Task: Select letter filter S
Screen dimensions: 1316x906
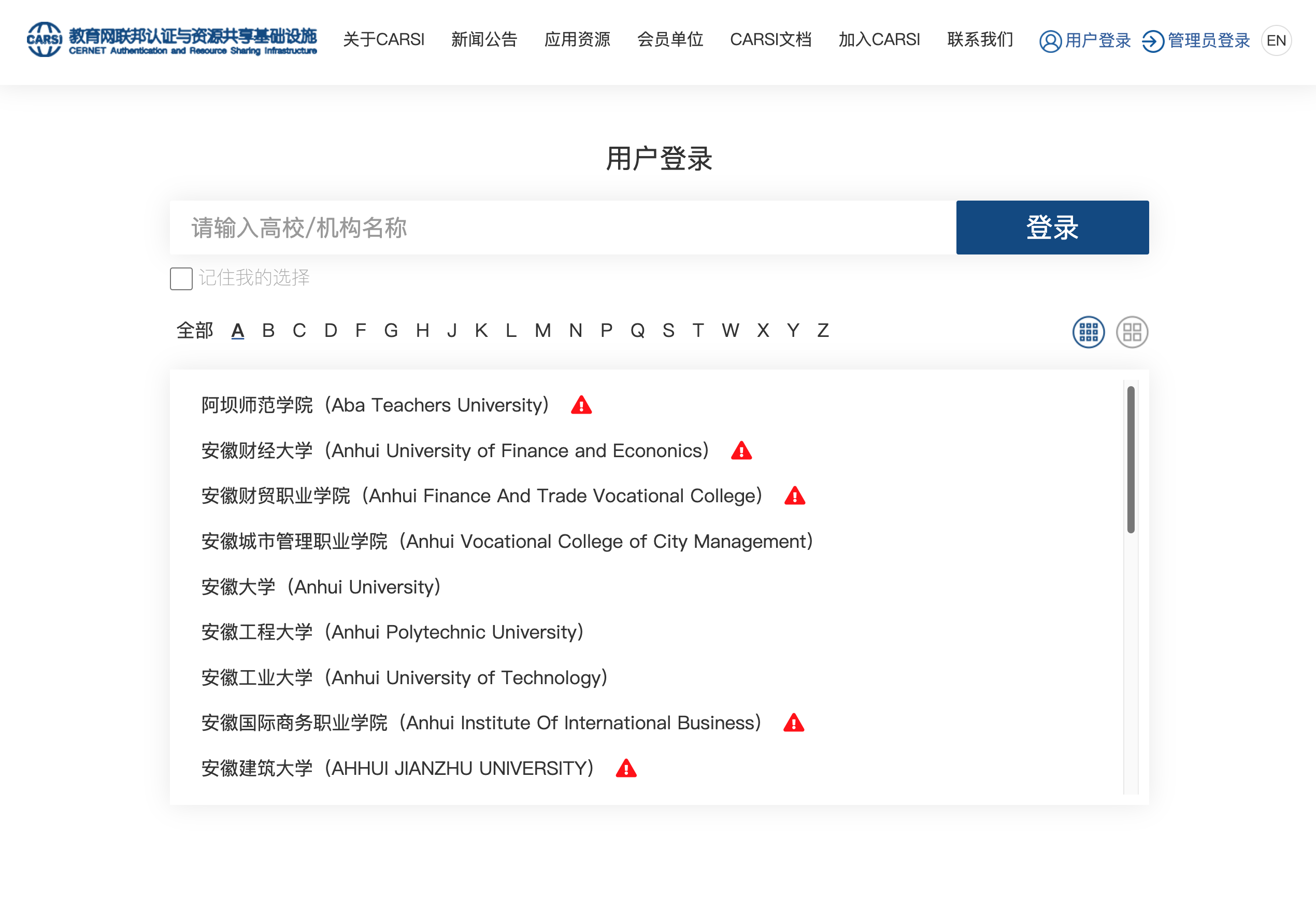Action: pyautogui.click(x=668, y=330)
